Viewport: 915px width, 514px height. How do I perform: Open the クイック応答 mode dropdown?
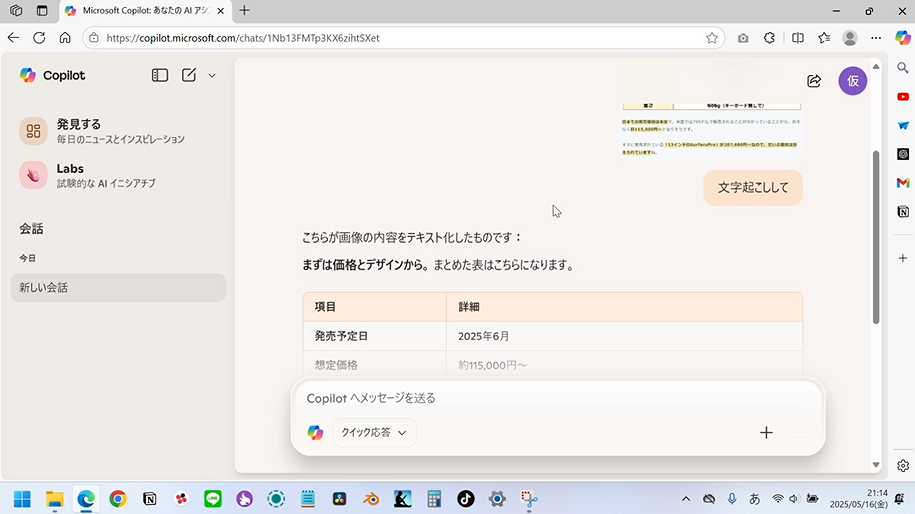(374, 433)
